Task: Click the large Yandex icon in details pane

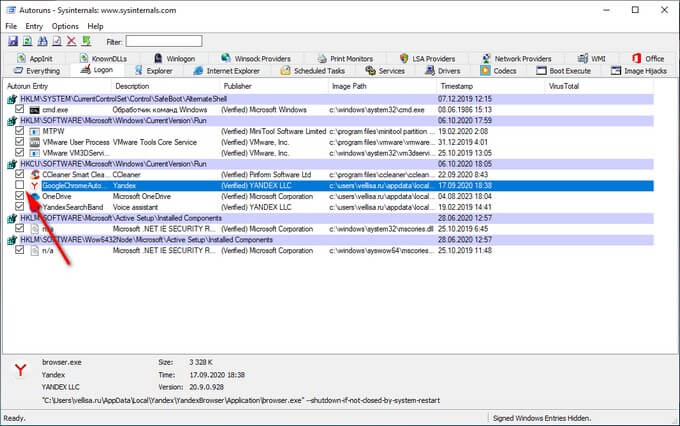Action: coord(20,370)
